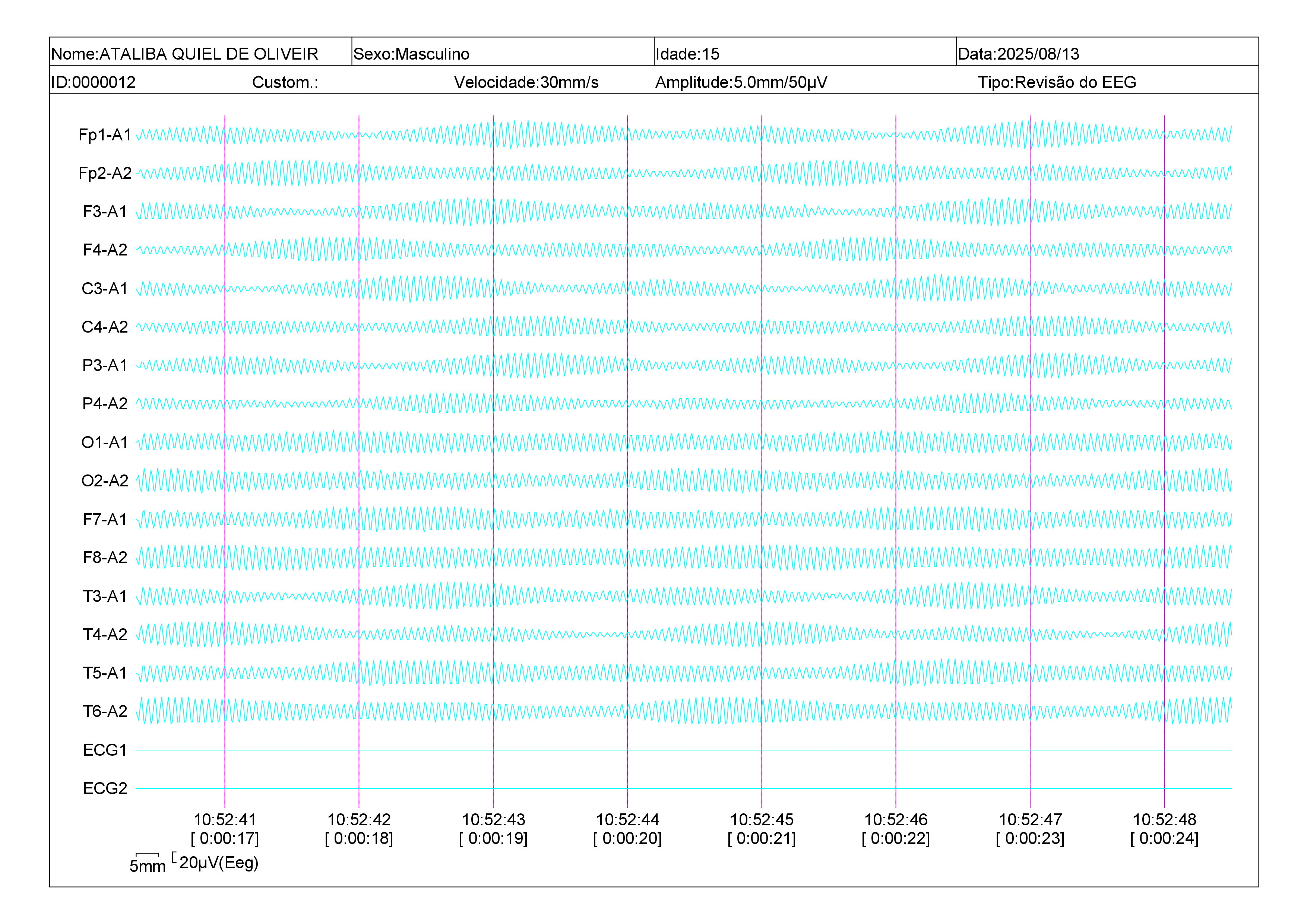Image resolution: width=1307 pixels, height=924 pixels.
Task: Select the 10:52:46 time marker label
Action: click(896, 820)
